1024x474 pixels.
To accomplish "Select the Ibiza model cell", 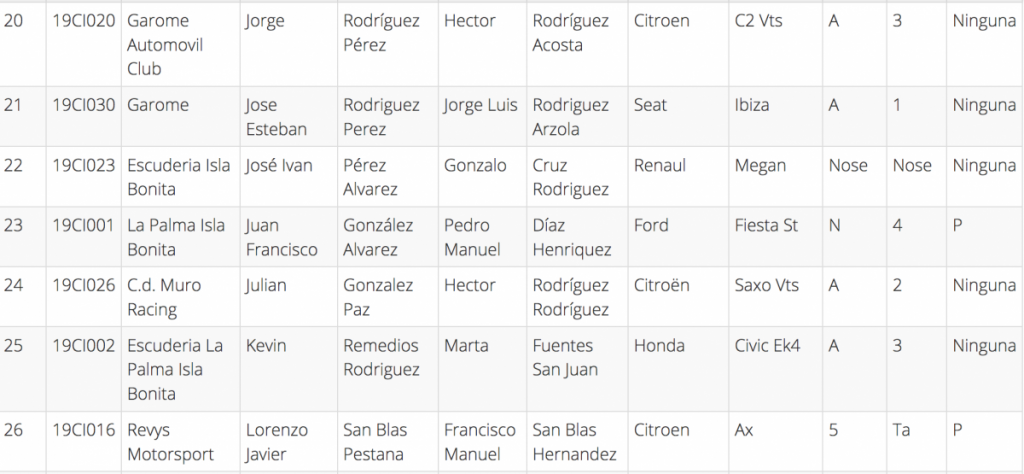I will 752,105.
